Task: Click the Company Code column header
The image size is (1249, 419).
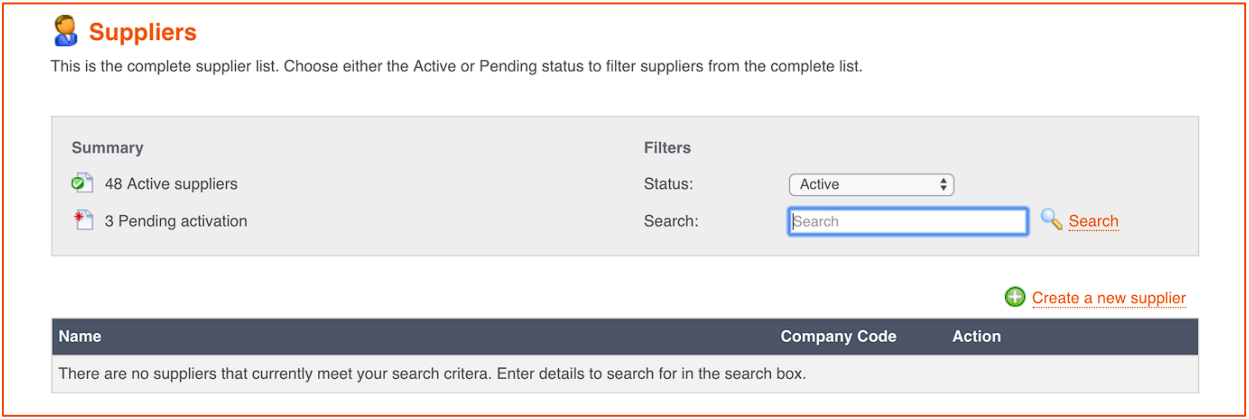Action: tap(838, 336)
